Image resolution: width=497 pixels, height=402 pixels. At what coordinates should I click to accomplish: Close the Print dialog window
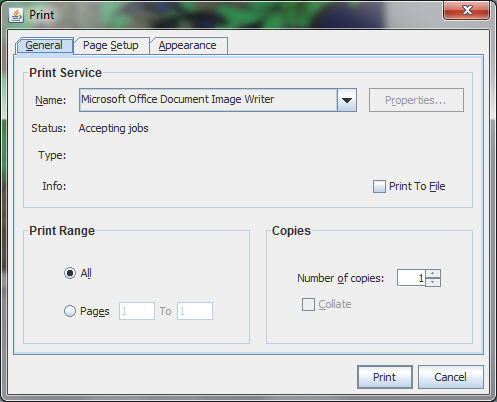tap(466, 10)
